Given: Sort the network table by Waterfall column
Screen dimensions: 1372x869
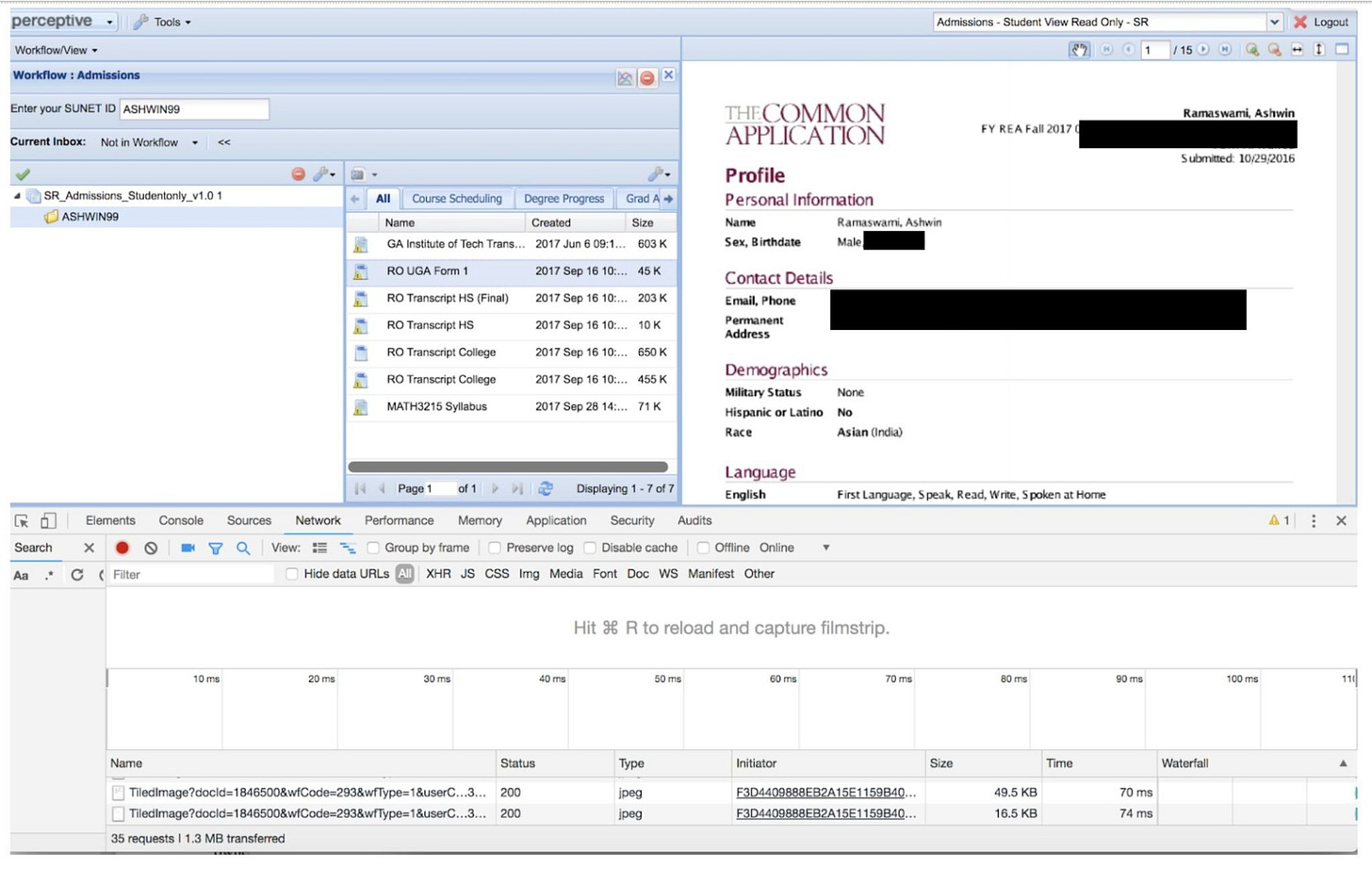Looking at the screenshot, I should pyautogui.click(x=1256, y=763).
